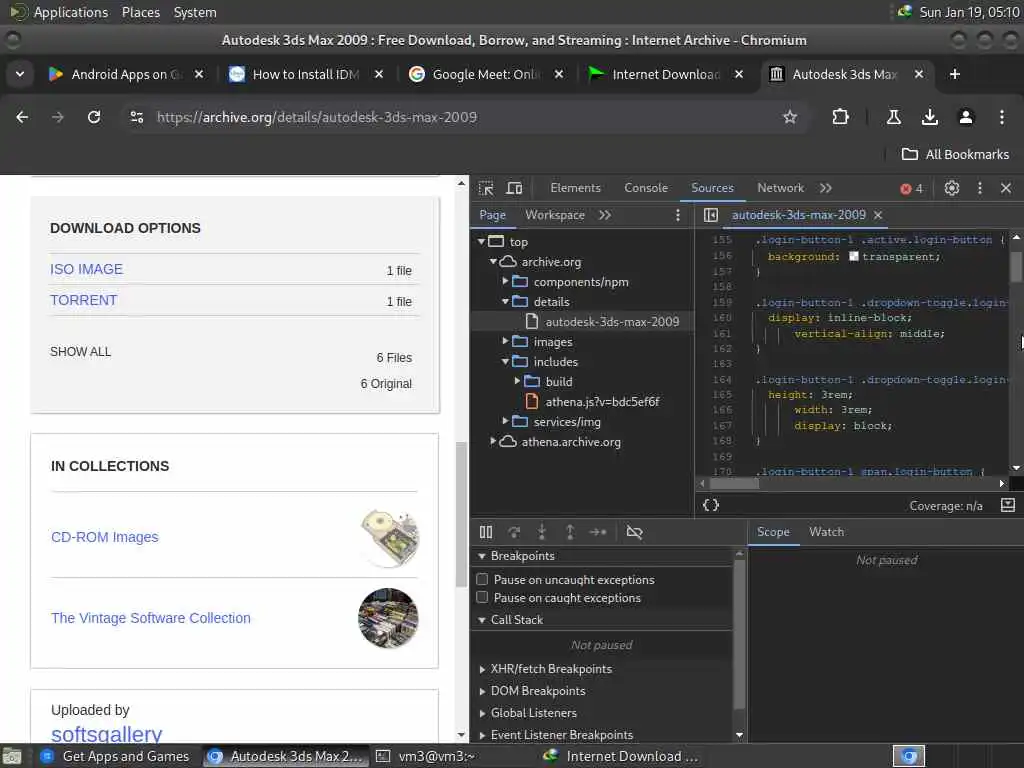
Task: Click the step over debugger icon
Action: click(x=514, y=532)
